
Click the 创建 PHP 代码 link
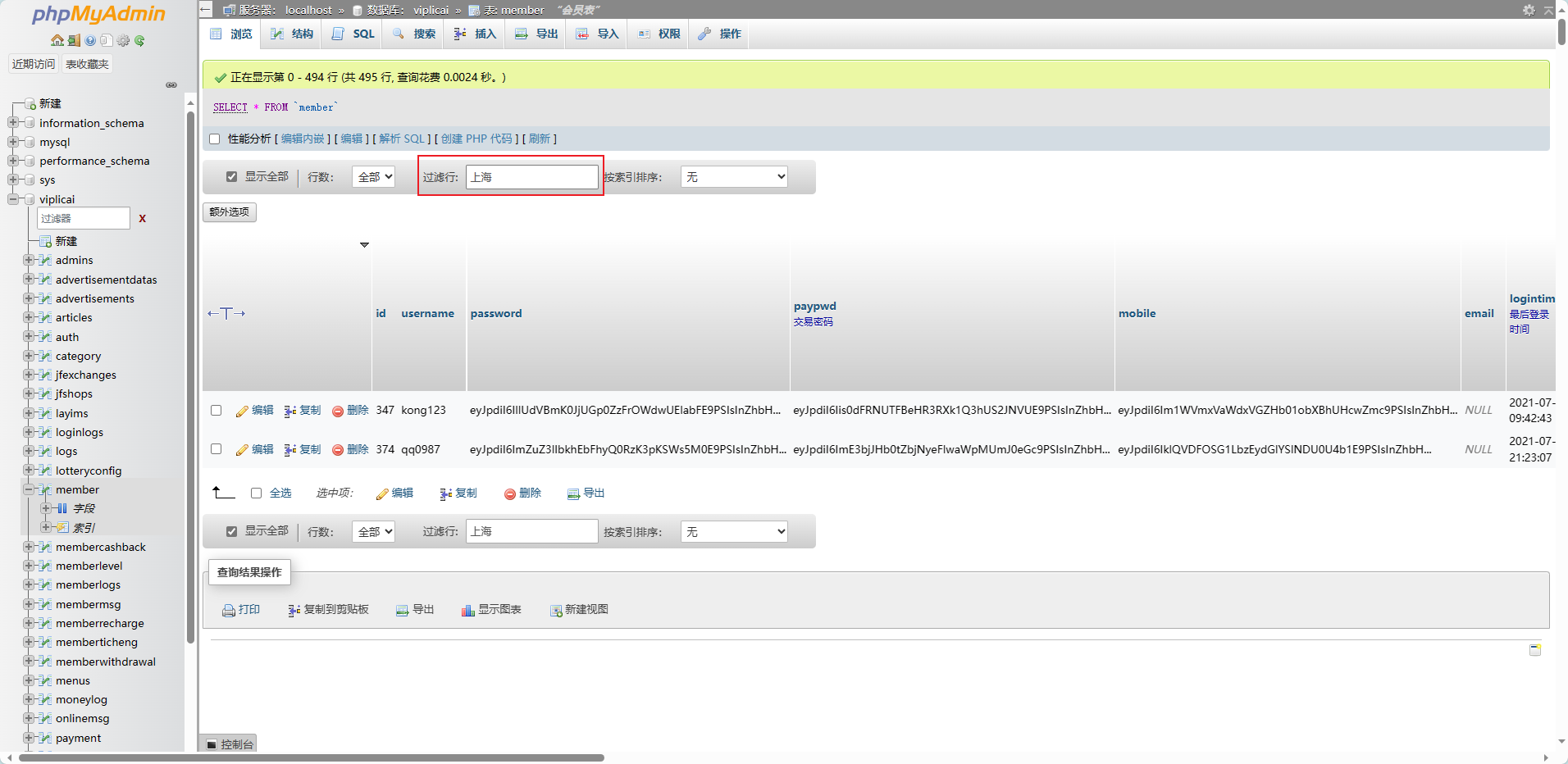(476, 139)
